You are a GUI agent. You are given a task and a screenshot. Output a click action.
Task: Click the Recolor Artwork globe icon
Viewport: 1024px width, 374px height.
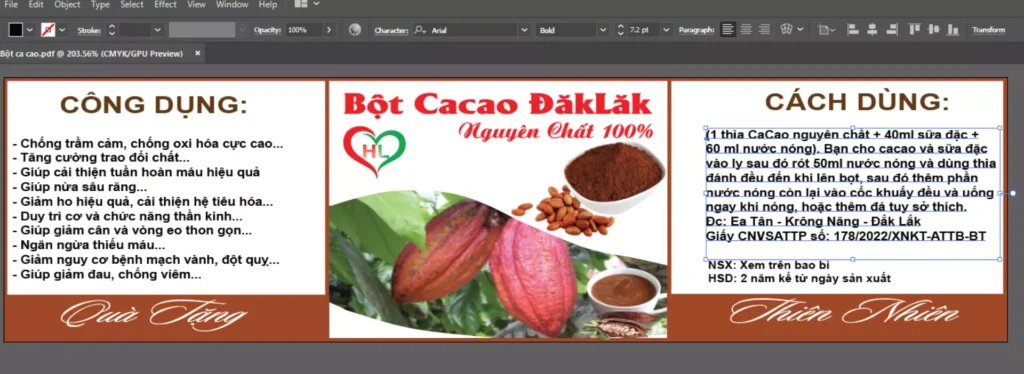pos(355,30)
